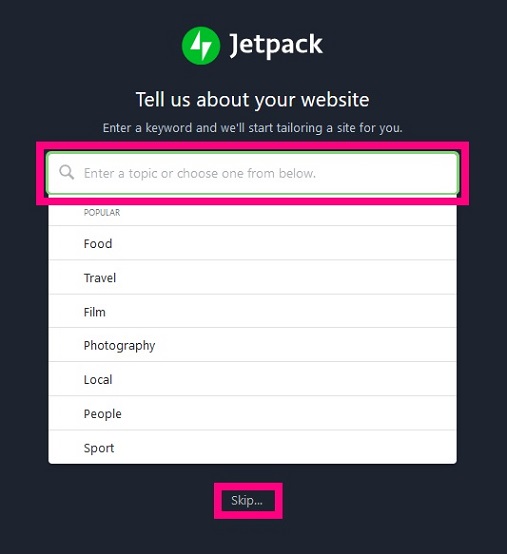
Task: Pick Sport from the popular topics
Action: tap(253, 448)
